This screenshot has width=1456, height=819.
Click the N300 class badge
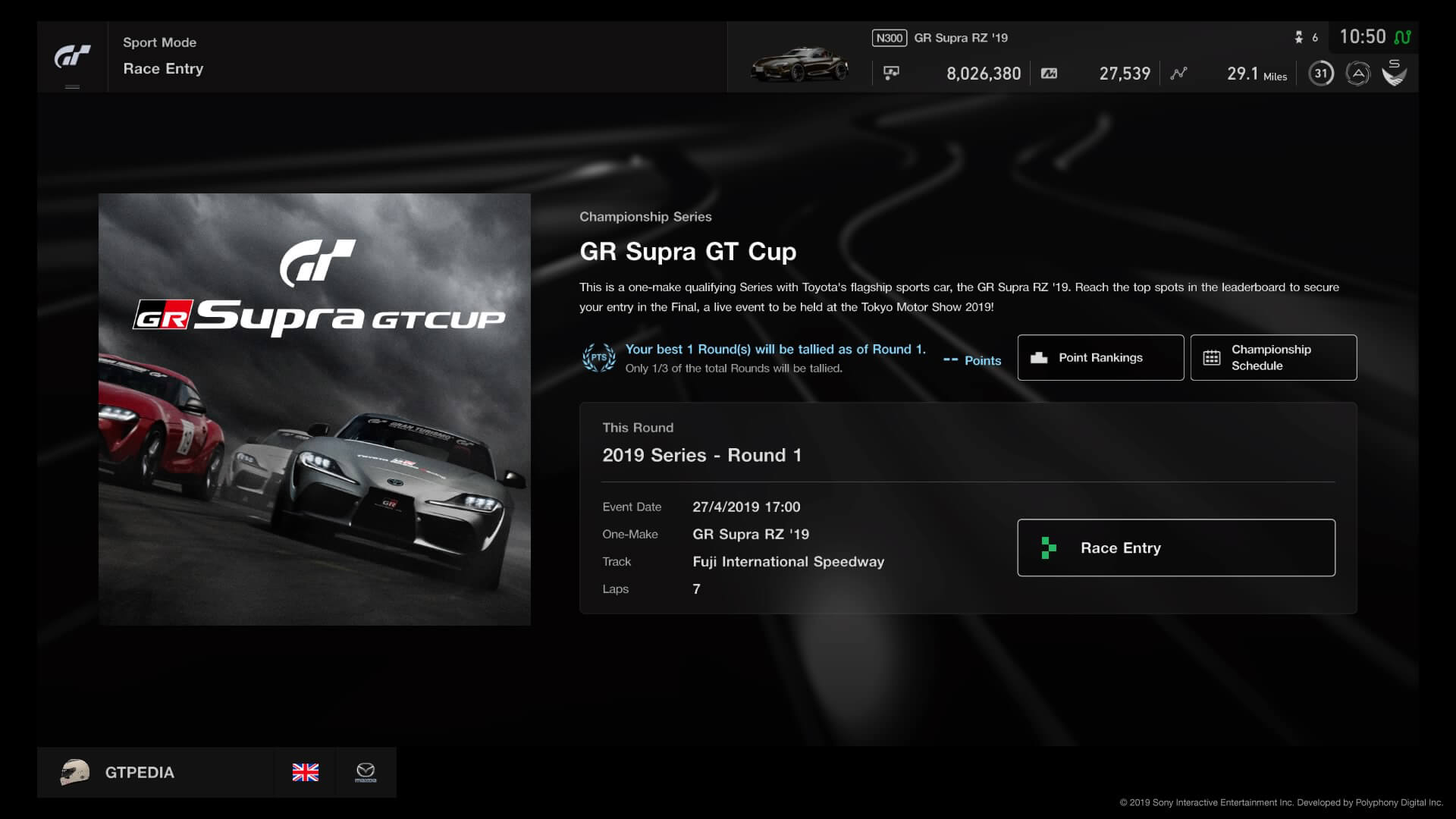[889, 38]
